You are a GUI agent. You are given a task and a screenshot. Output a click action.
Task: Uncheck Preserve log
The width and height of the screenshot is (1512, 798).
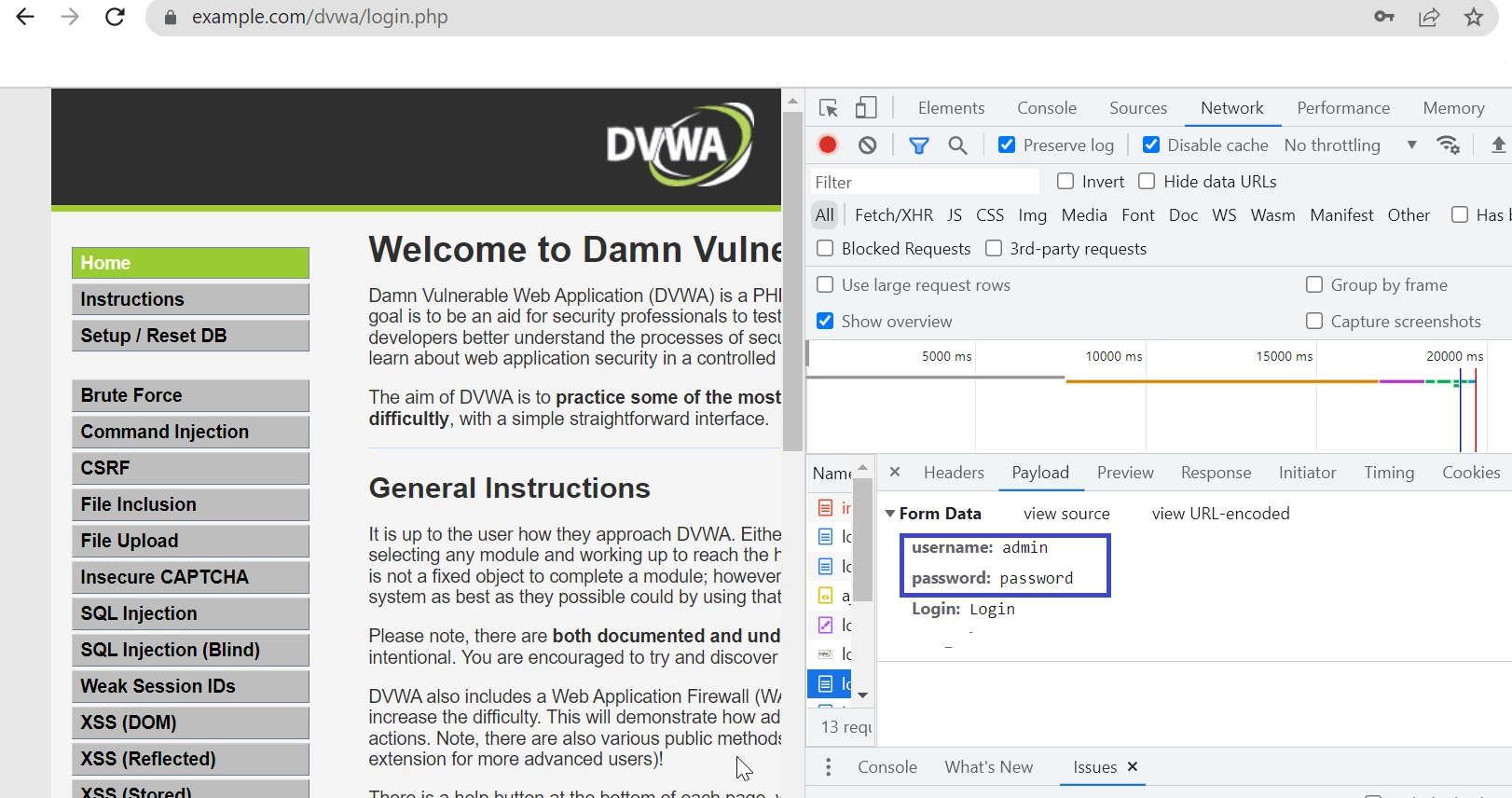coord(1007,144)
